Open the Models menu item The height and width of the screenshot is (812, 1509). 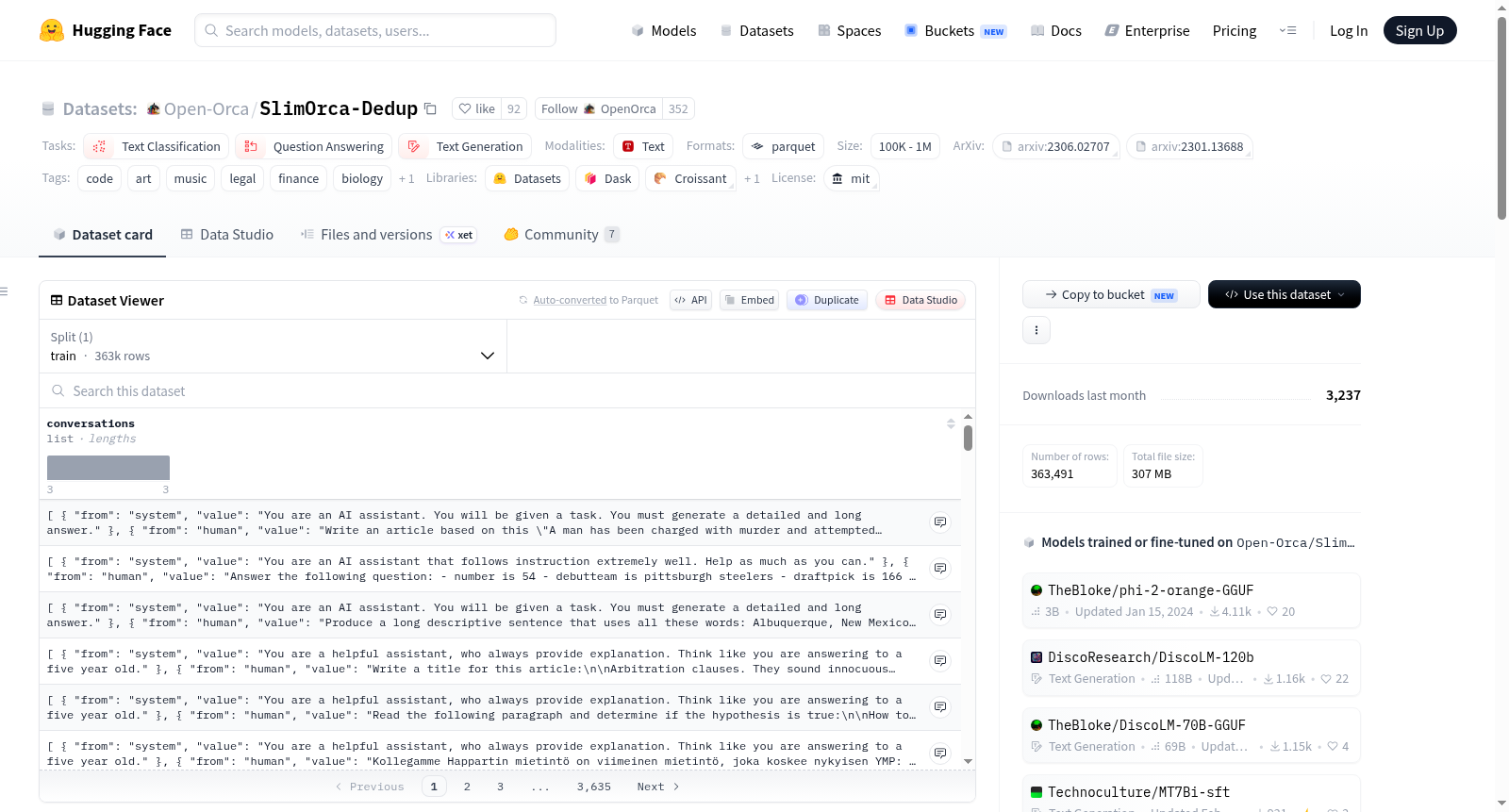pos(664,30)
